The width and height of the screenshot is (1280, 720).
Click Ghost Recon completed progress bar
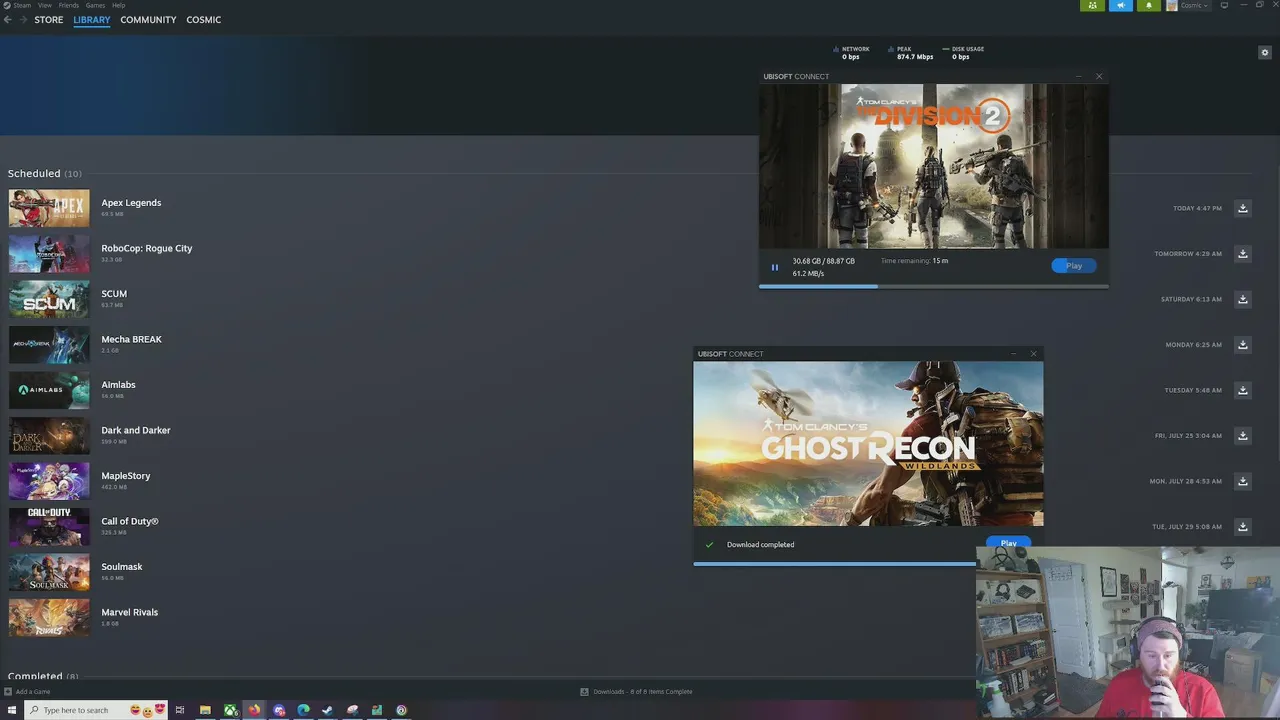835,563
